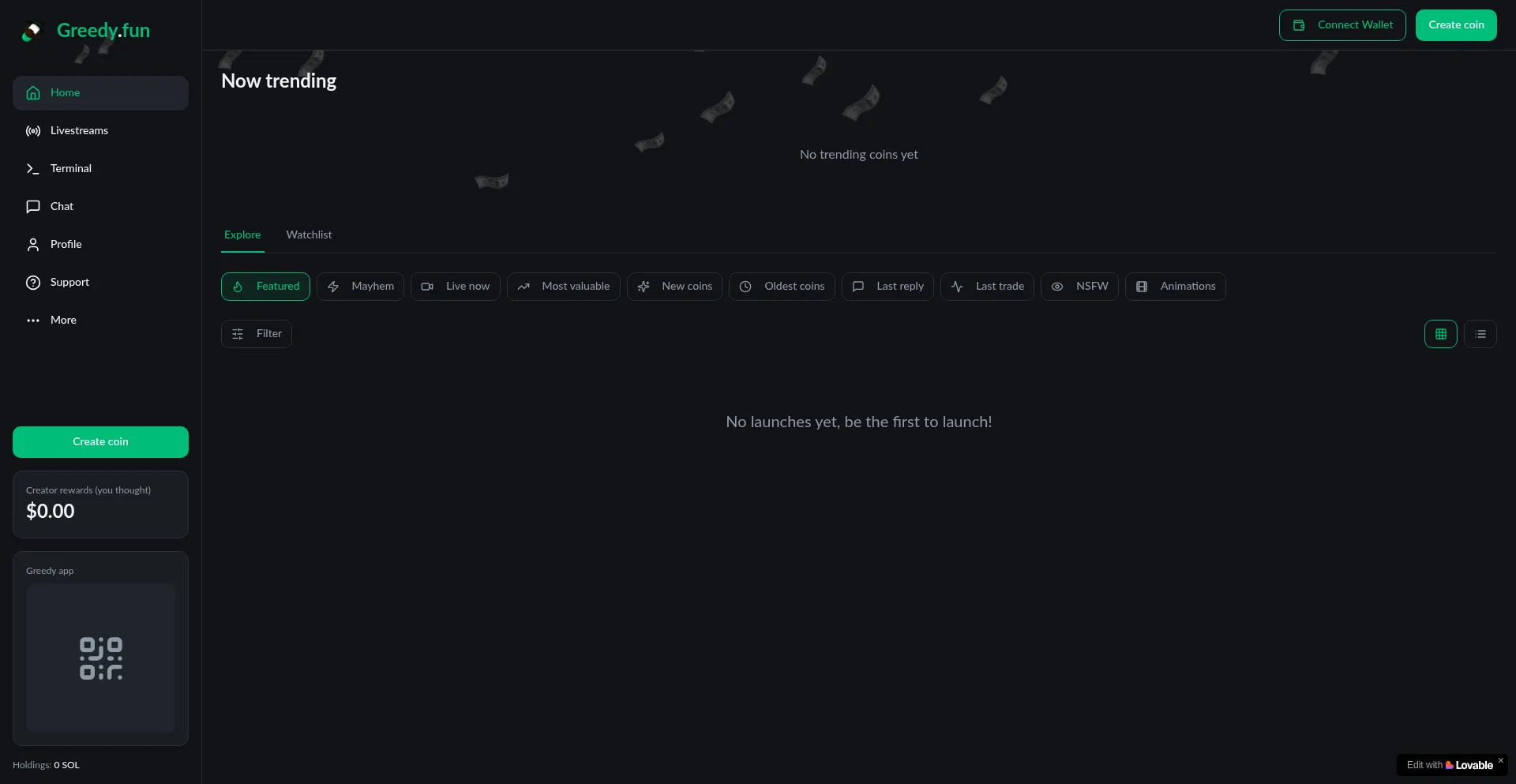Select the Explore tab
The height and width of the screenshot is (784, 1516).
pyautogui.click(x=242, y=235)
